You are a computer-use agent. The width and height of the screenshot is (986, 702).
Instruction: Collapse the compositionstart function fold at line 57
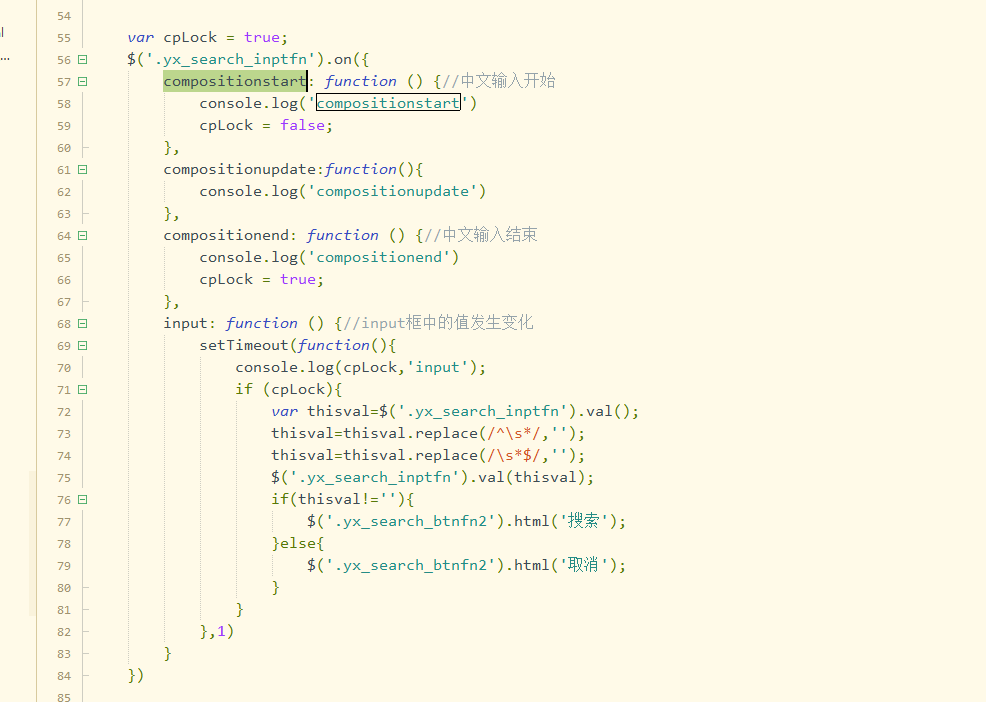(82, 82)
